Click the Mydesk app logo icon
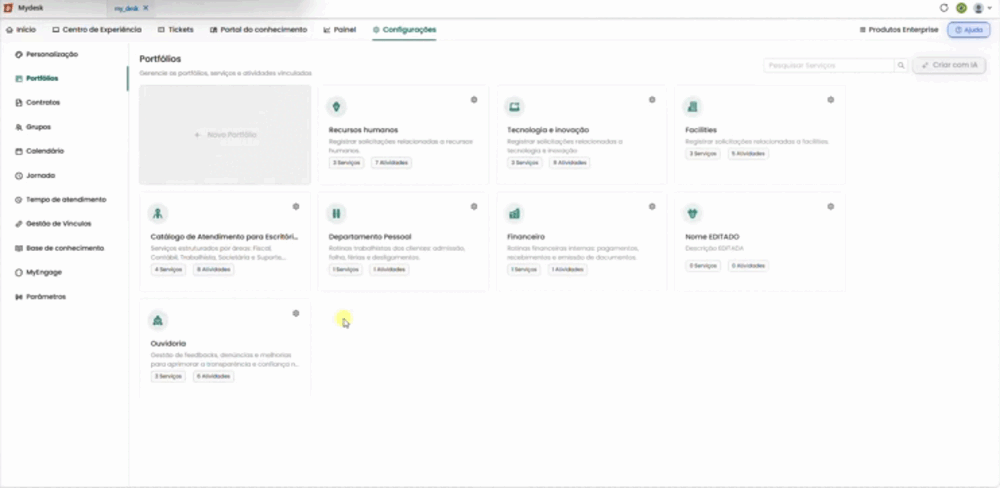 tap(8, 8)
